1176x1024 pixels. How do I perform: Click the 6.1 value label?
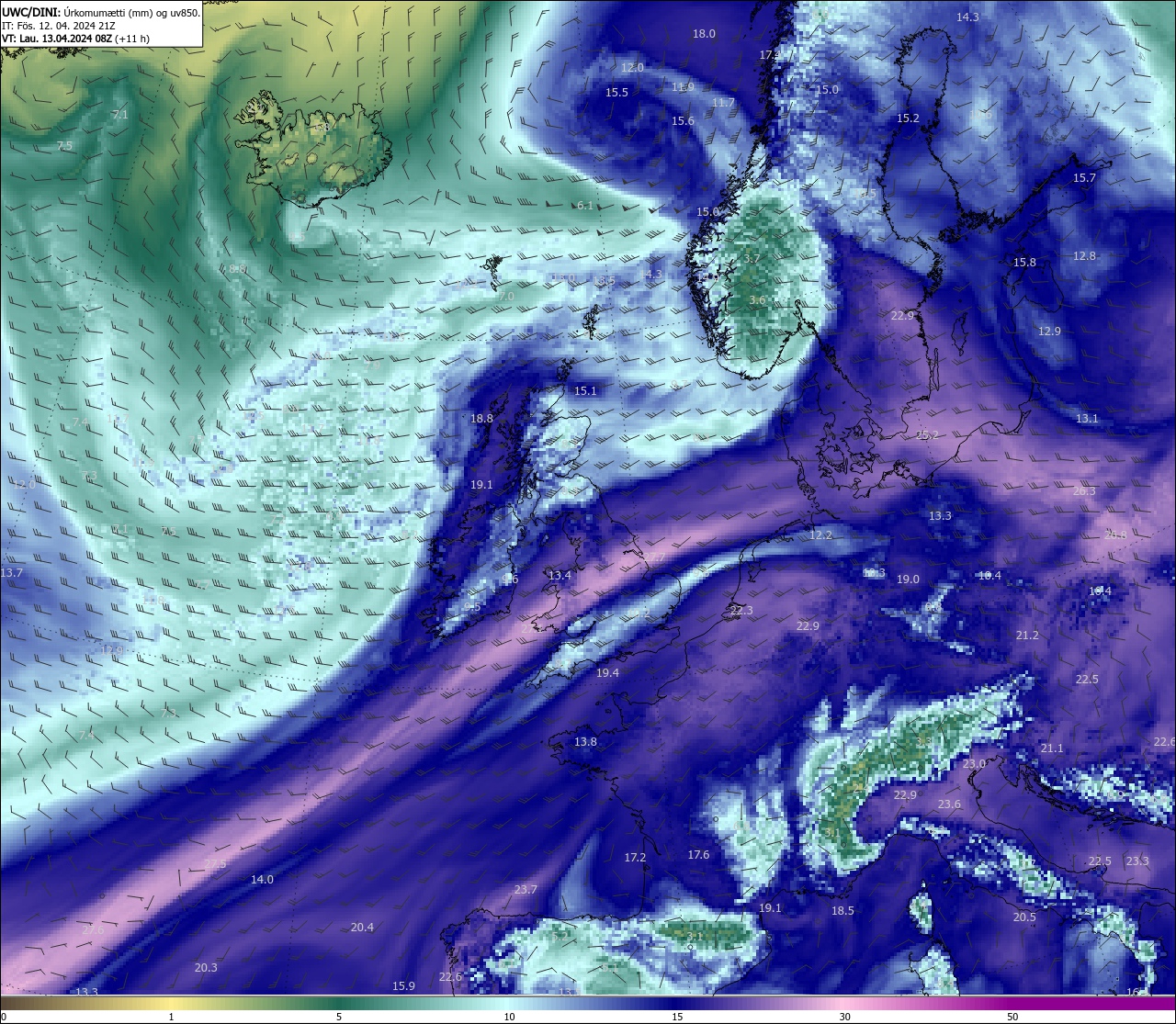[585, 206]
